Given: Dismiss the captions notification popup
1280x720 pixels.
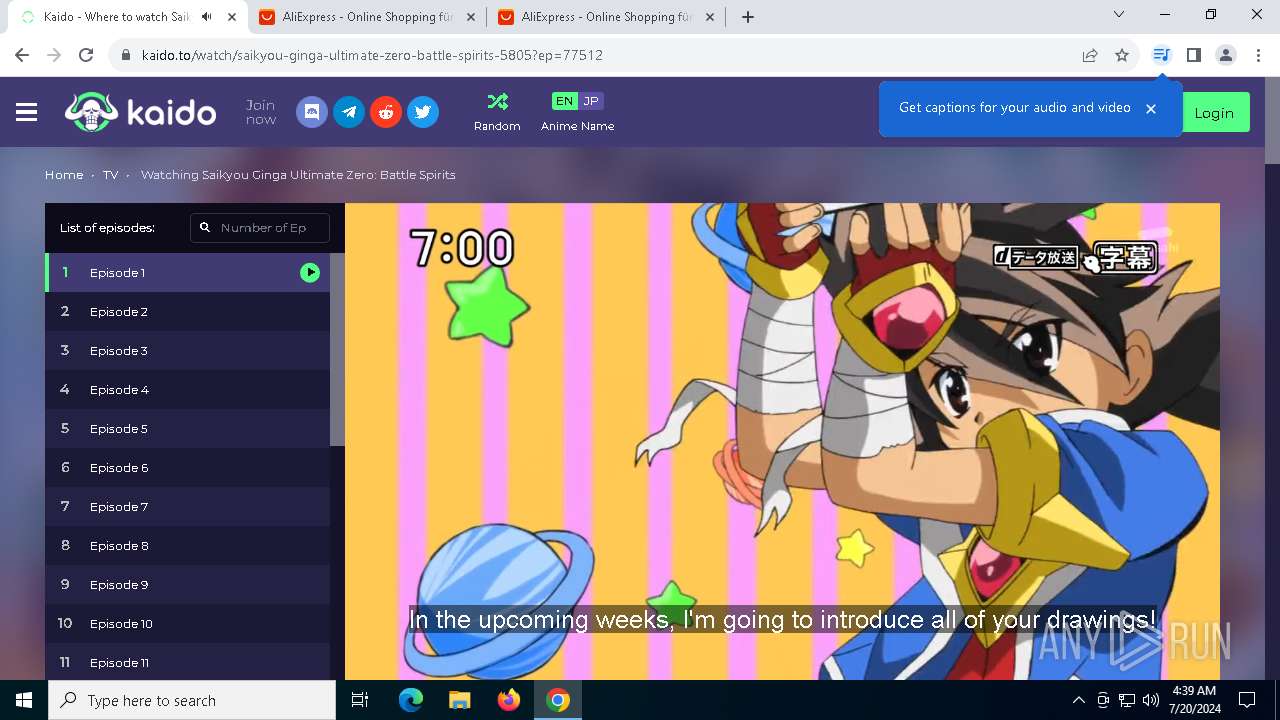Looking at the screenshot, I should tap(1151, 108).
